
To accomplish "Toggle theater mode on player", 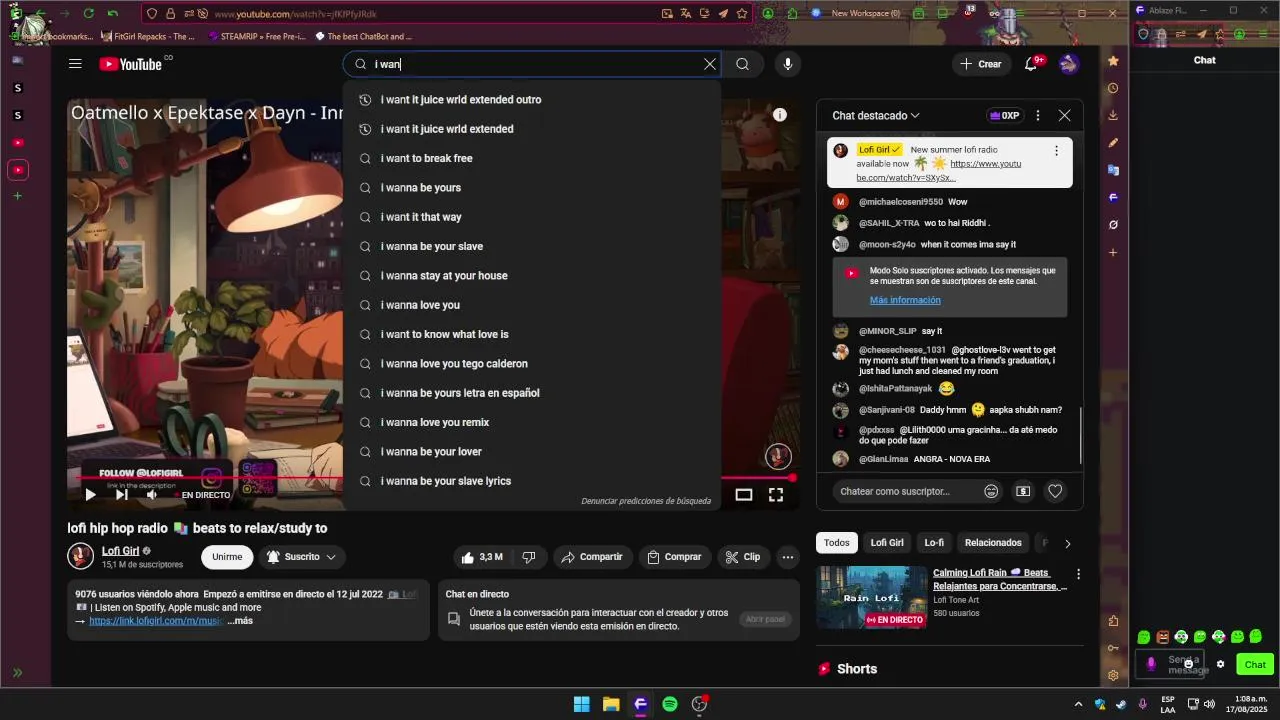I will tap(744, 494).
